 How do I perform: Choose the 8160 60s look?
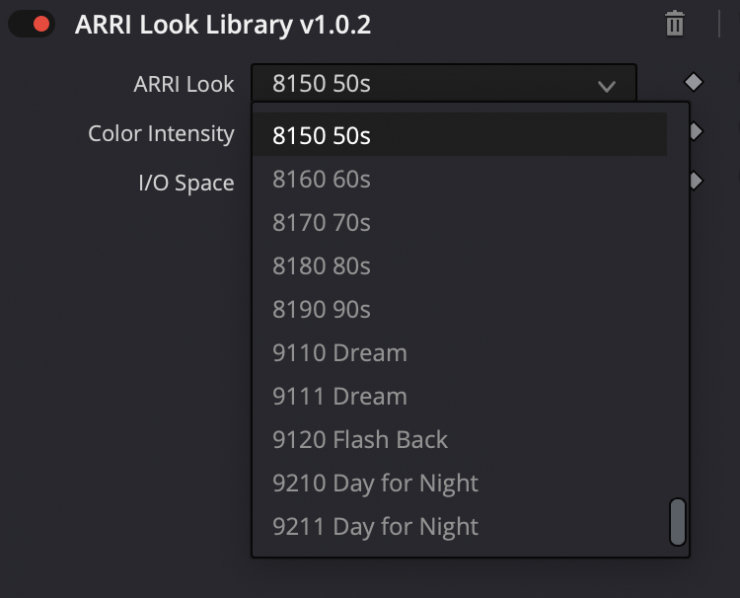point(460,179)
